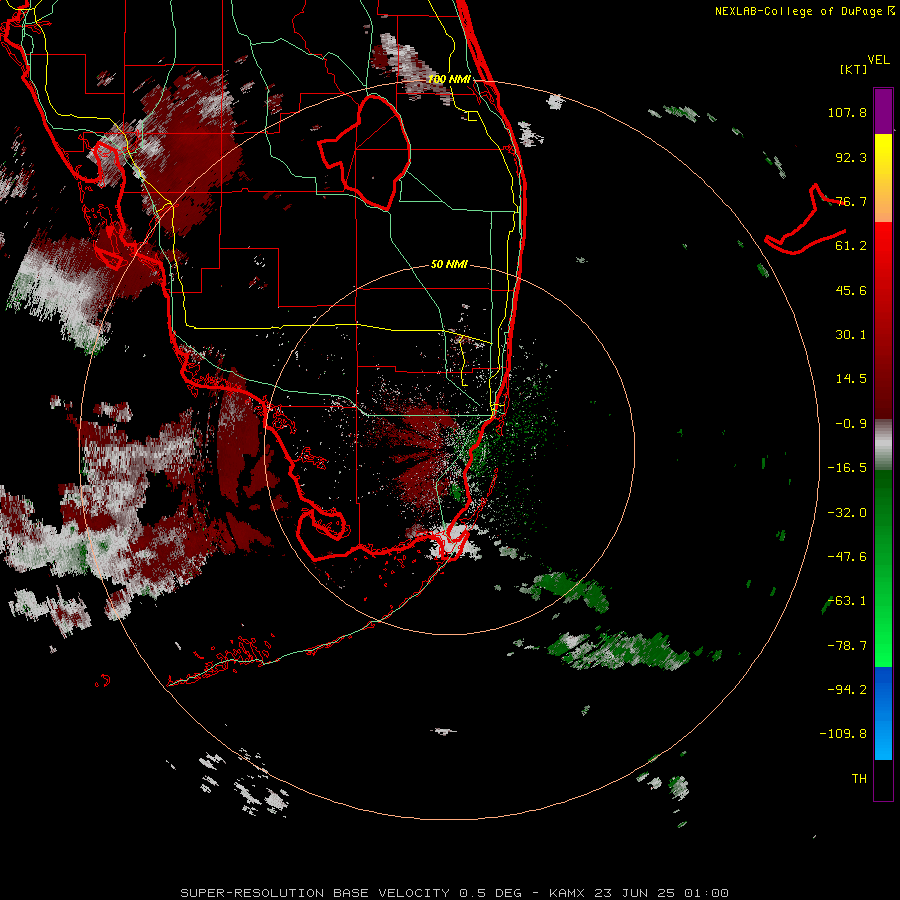Pick the black TH segment of the color bar
This screenshot has height=900, width=900.
click(x=883, y=779)
